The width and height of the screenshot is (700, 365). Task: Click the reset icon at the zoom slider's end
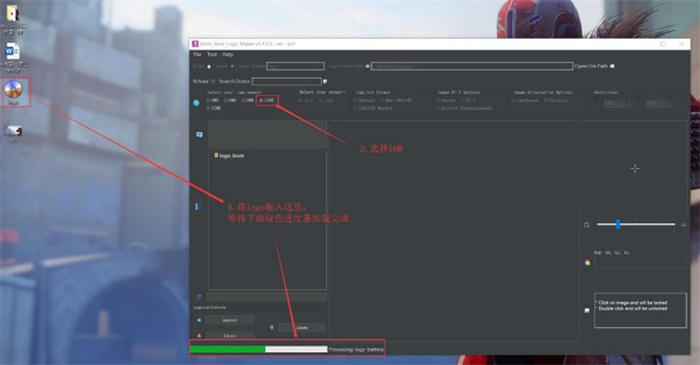(x=683, y=225)
